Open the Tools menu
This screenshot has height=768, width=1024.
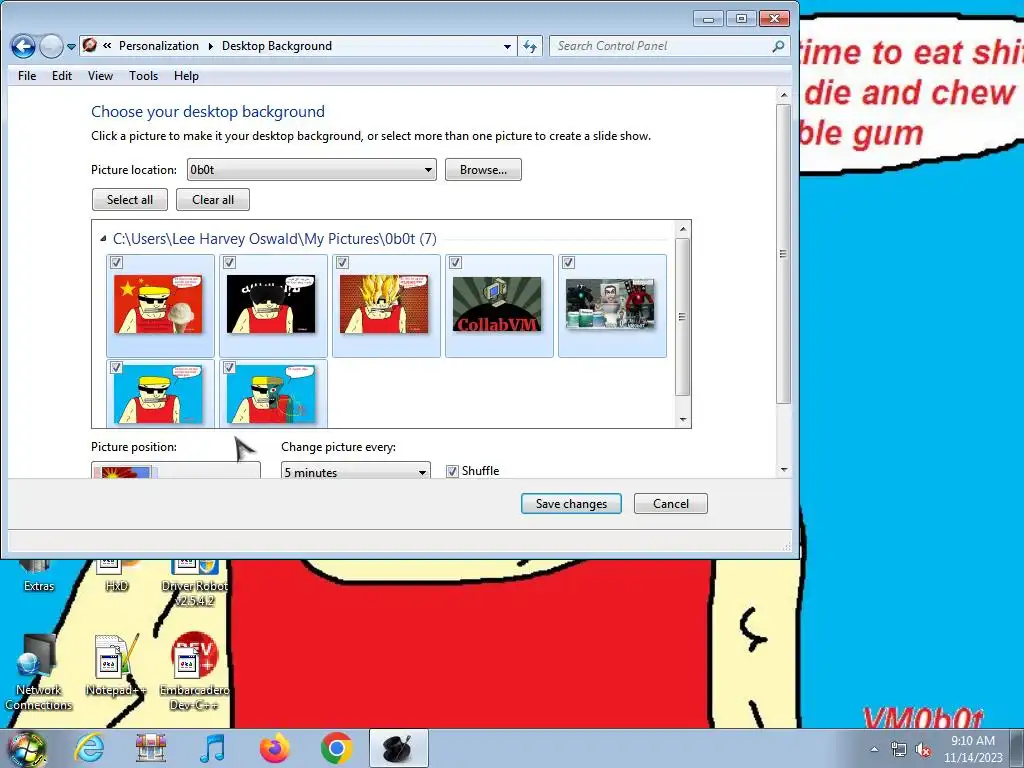143,76
